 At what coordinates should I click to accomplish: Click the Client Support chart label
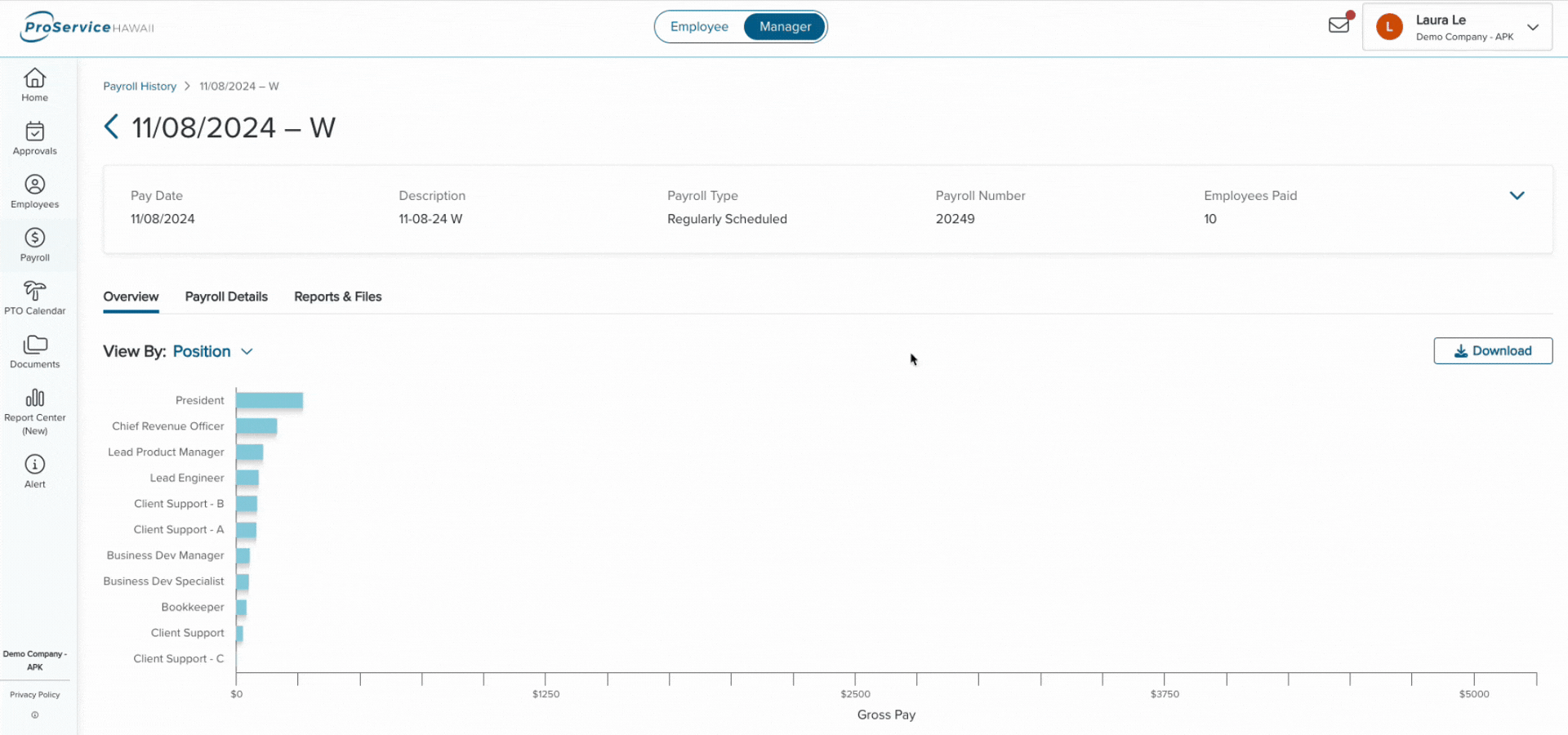coord(187,633)
